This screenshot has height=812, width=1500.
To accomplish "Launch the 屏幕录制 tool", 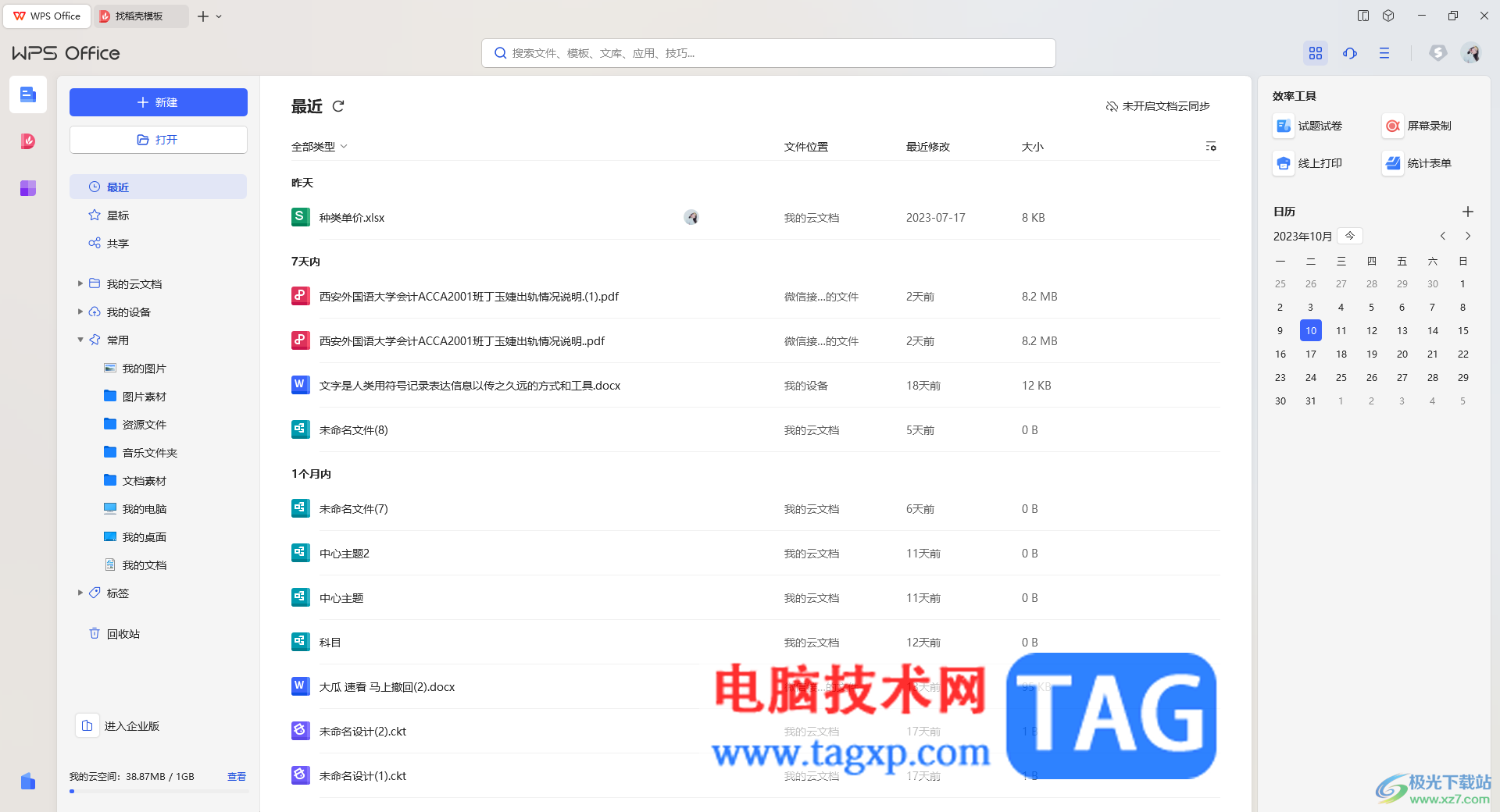I will [1417, 126].
